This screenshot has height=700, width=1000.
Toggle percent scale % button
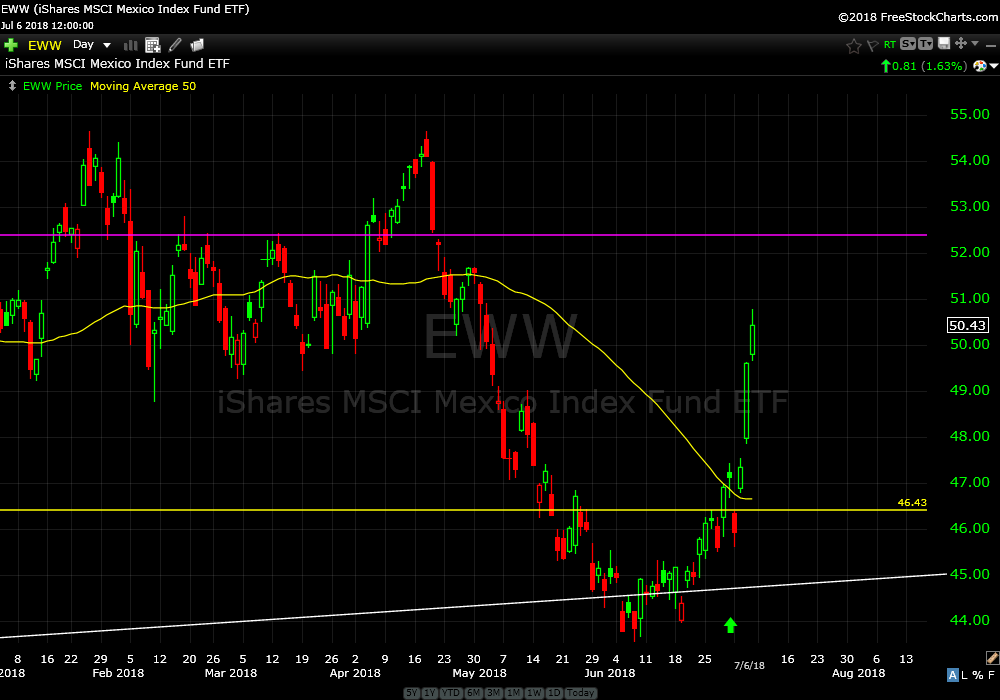coord(978,676)
